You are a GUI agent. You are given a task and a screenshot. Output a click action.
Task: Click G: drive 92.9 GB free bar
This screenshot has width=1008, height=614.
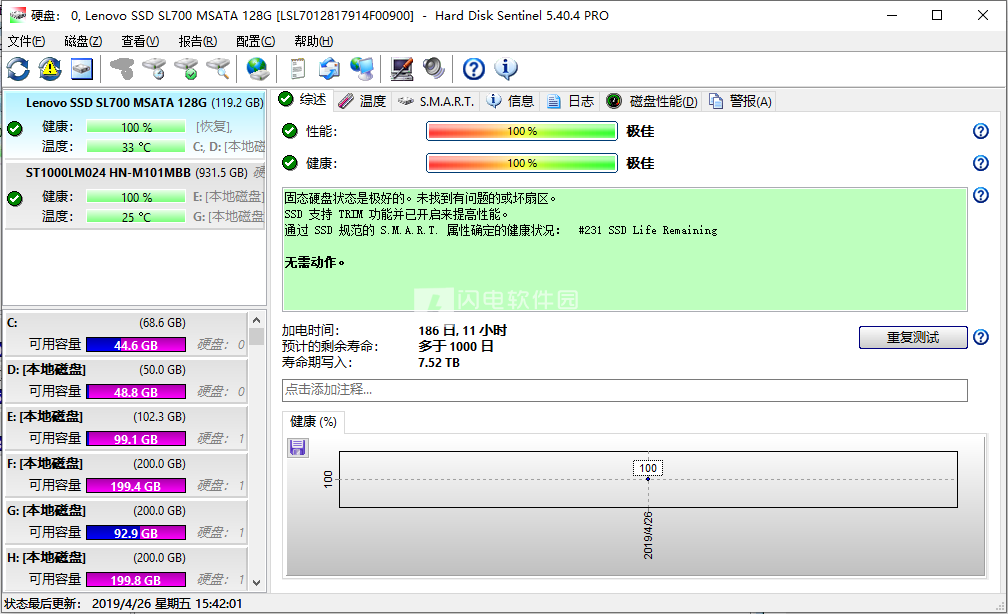tap(136, 533)
